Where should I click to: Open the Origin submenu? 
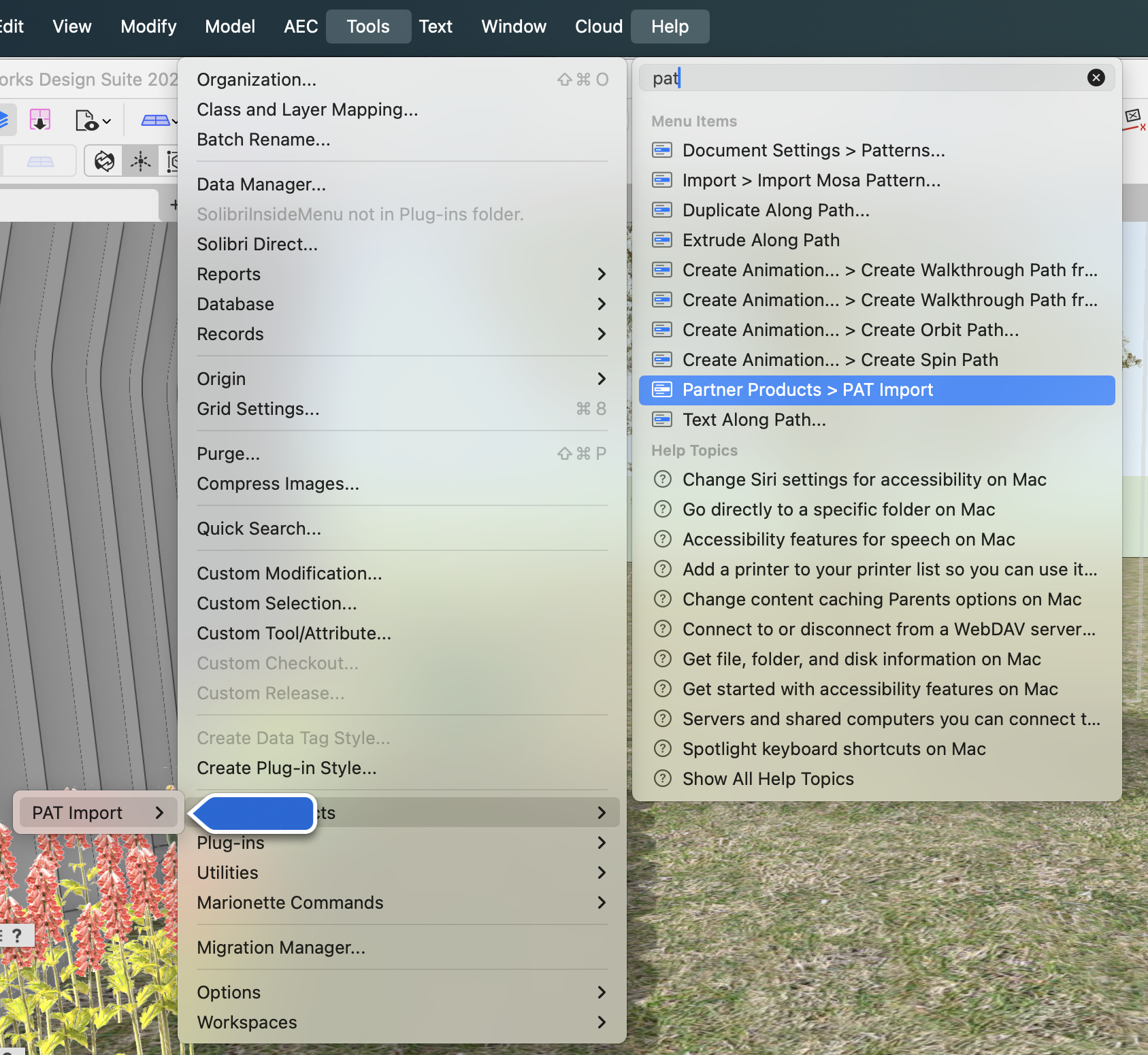point(601,379)
